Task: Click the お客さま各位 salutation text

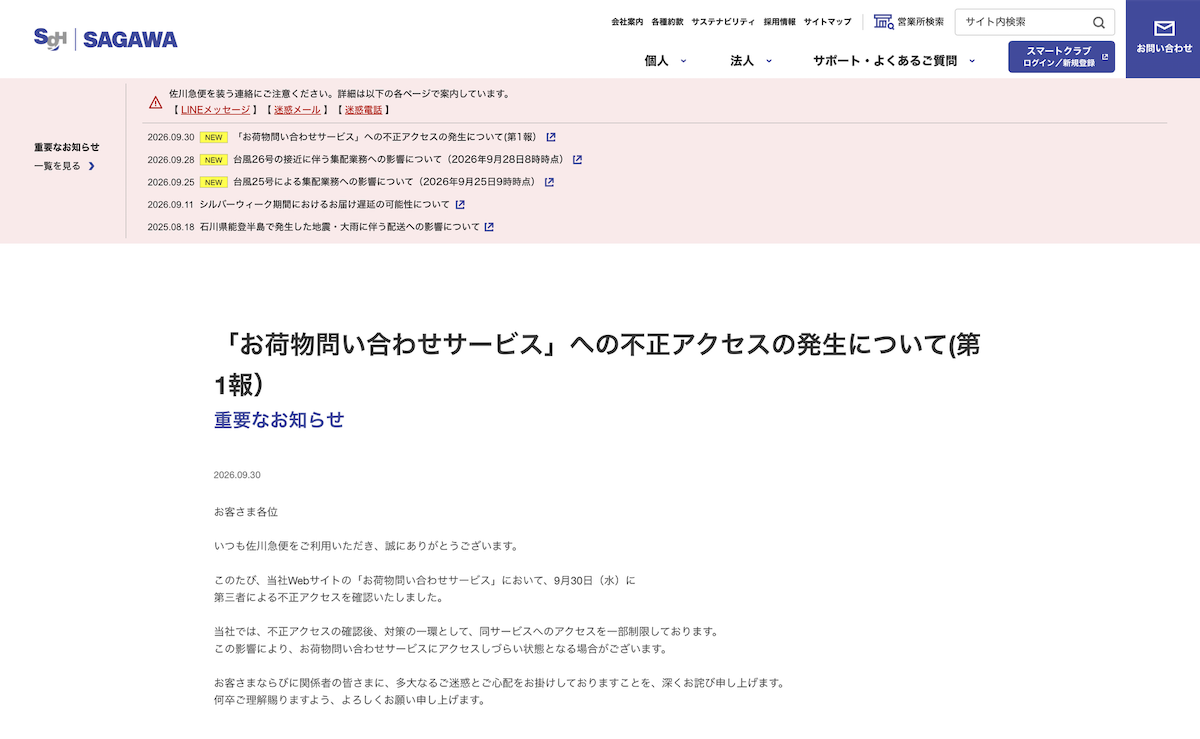Action: [246, 512]
